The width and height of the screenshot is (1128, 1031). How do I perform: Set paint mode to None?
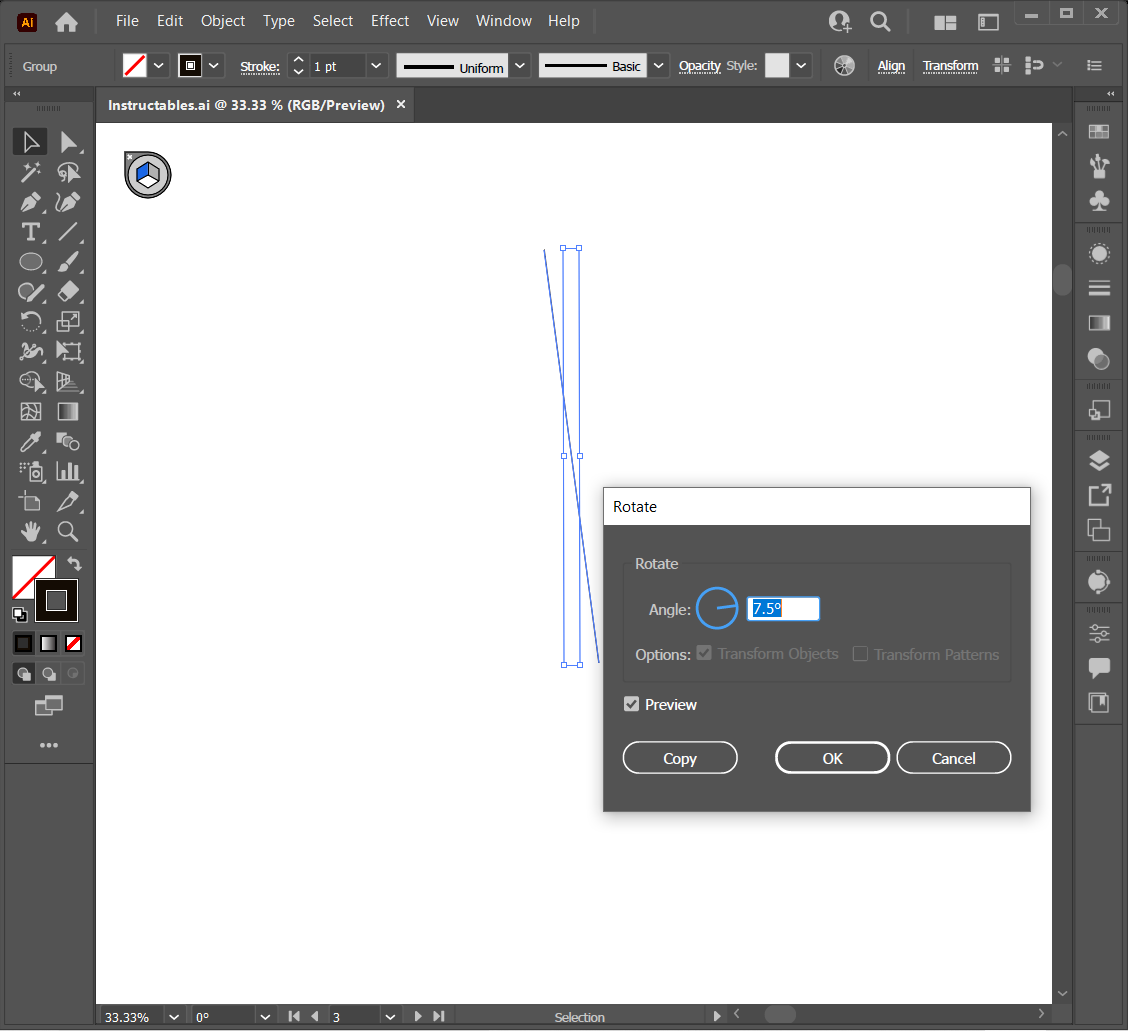(x=73, y=643)
